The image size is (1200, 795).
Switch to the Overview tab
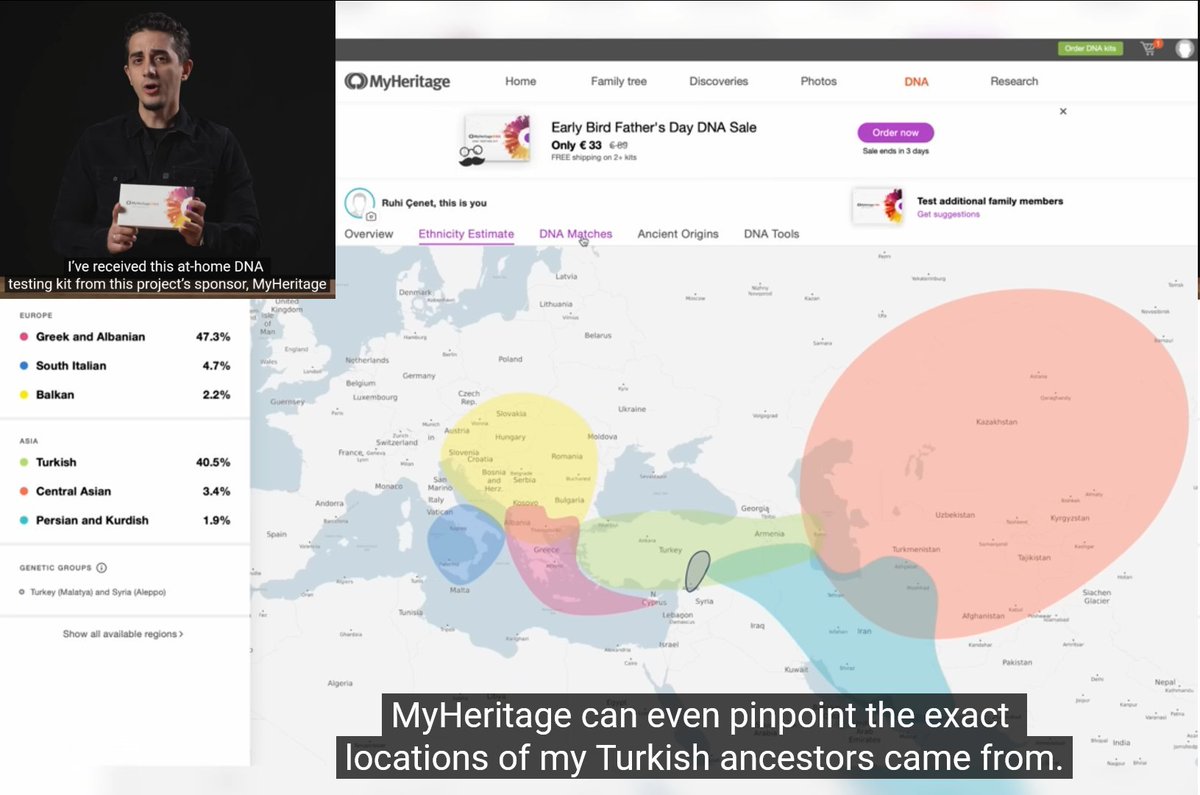(x=368, y=234)
